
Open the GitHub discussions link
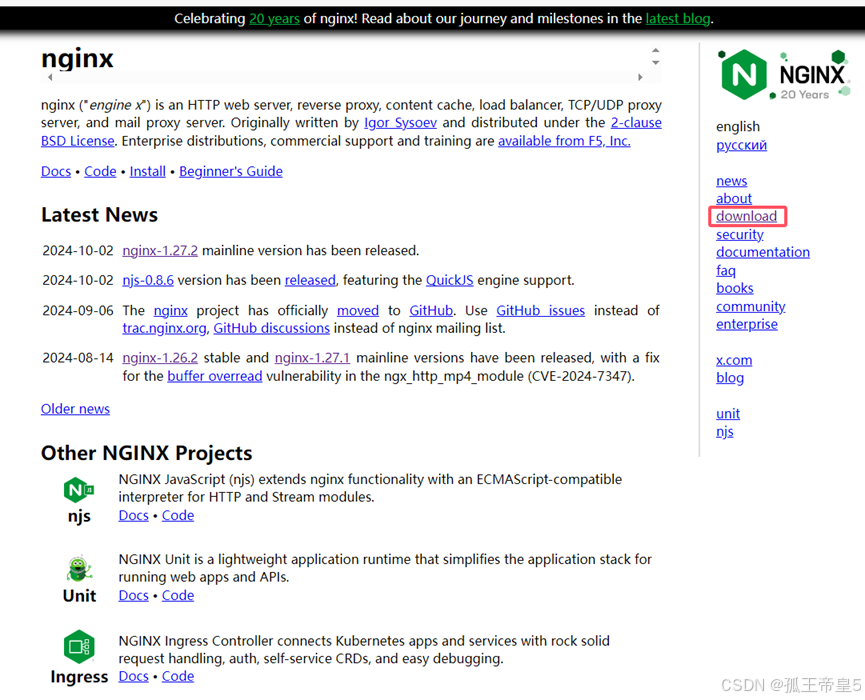(271, 328)
